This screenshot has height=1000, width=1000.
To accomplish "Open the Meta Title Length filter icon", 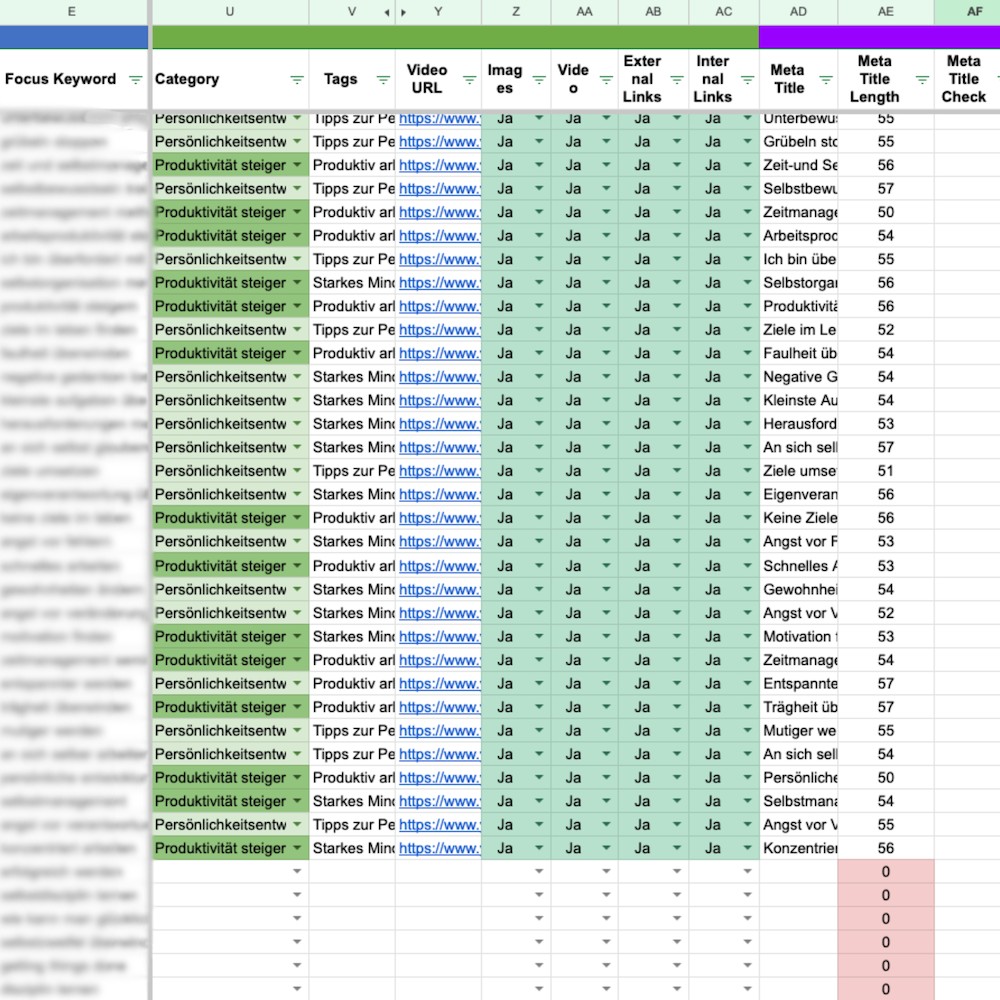I will tap(922, 80).
